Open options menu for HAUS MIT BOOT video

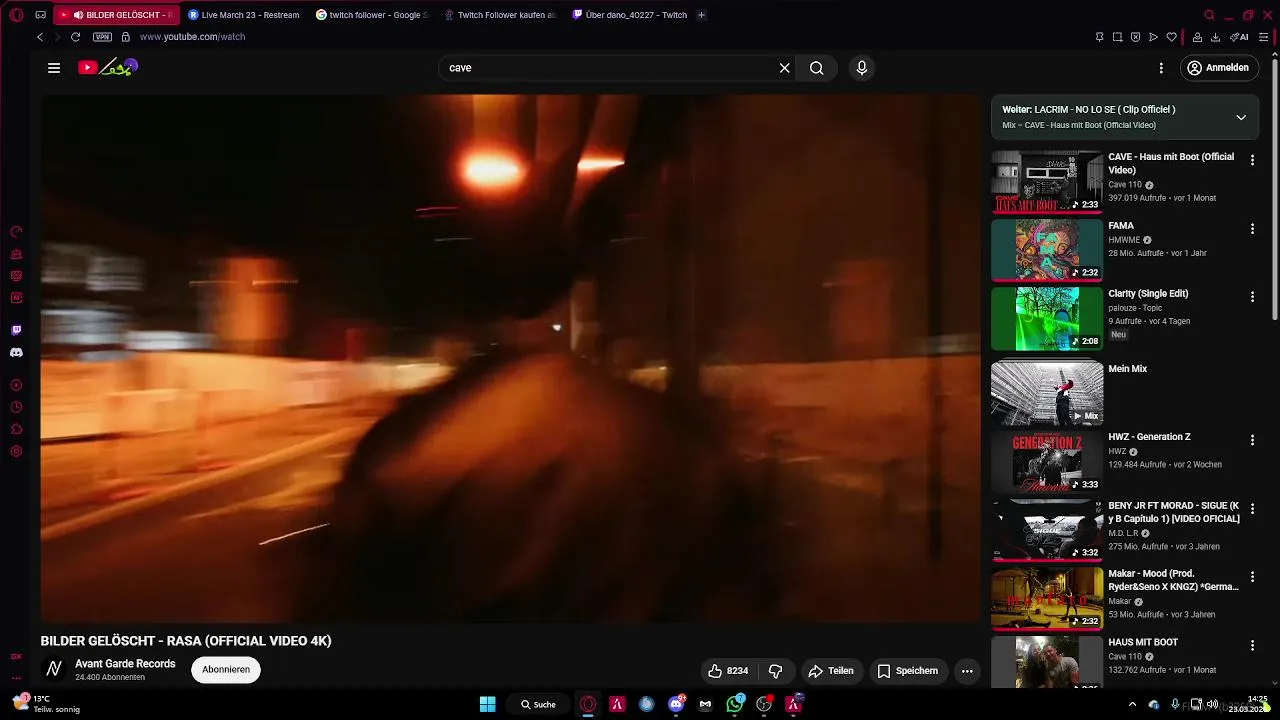pos(1252,645)
